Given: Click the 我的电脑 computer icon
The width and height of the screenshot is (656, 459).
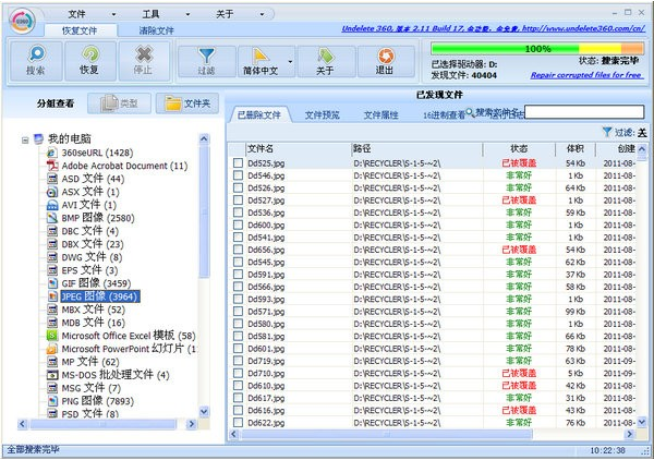Looking at the screenshot, I should pos(39,138).
